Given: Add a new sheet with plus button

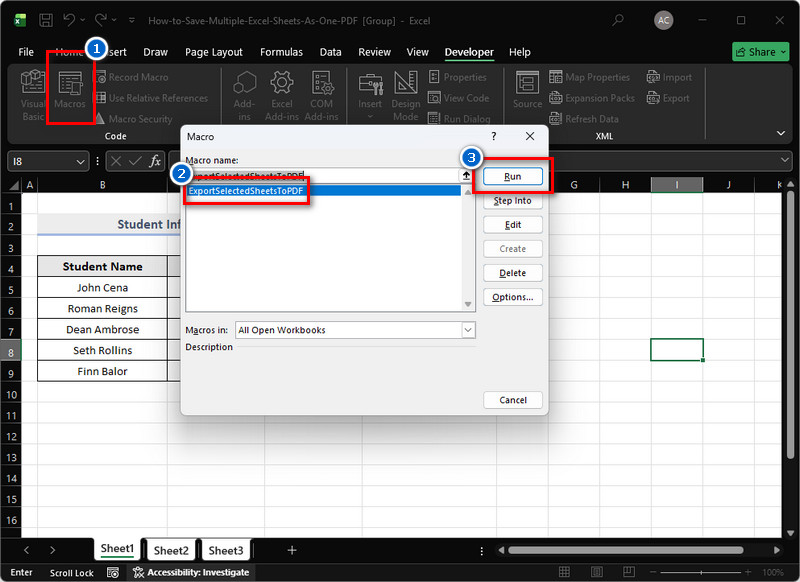Looking at the screenshot, I should (292, 550).
